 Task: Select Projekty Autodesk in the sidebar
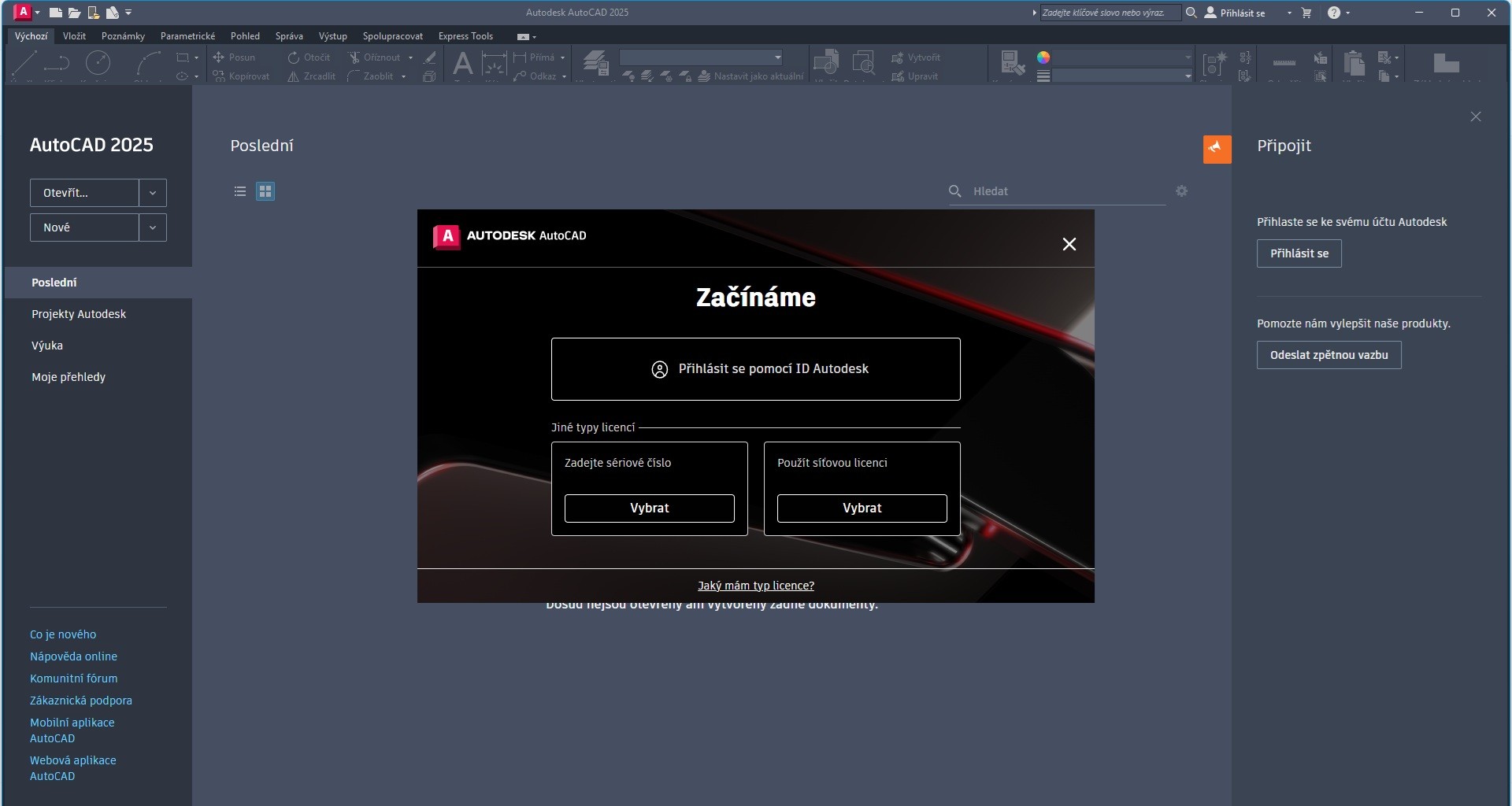point(79,314)
